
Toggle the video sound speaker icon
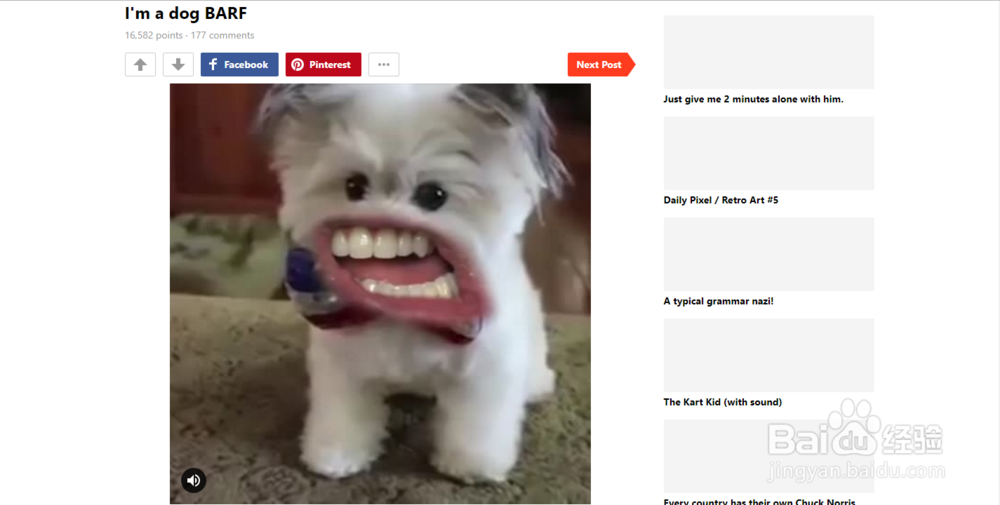194,480
